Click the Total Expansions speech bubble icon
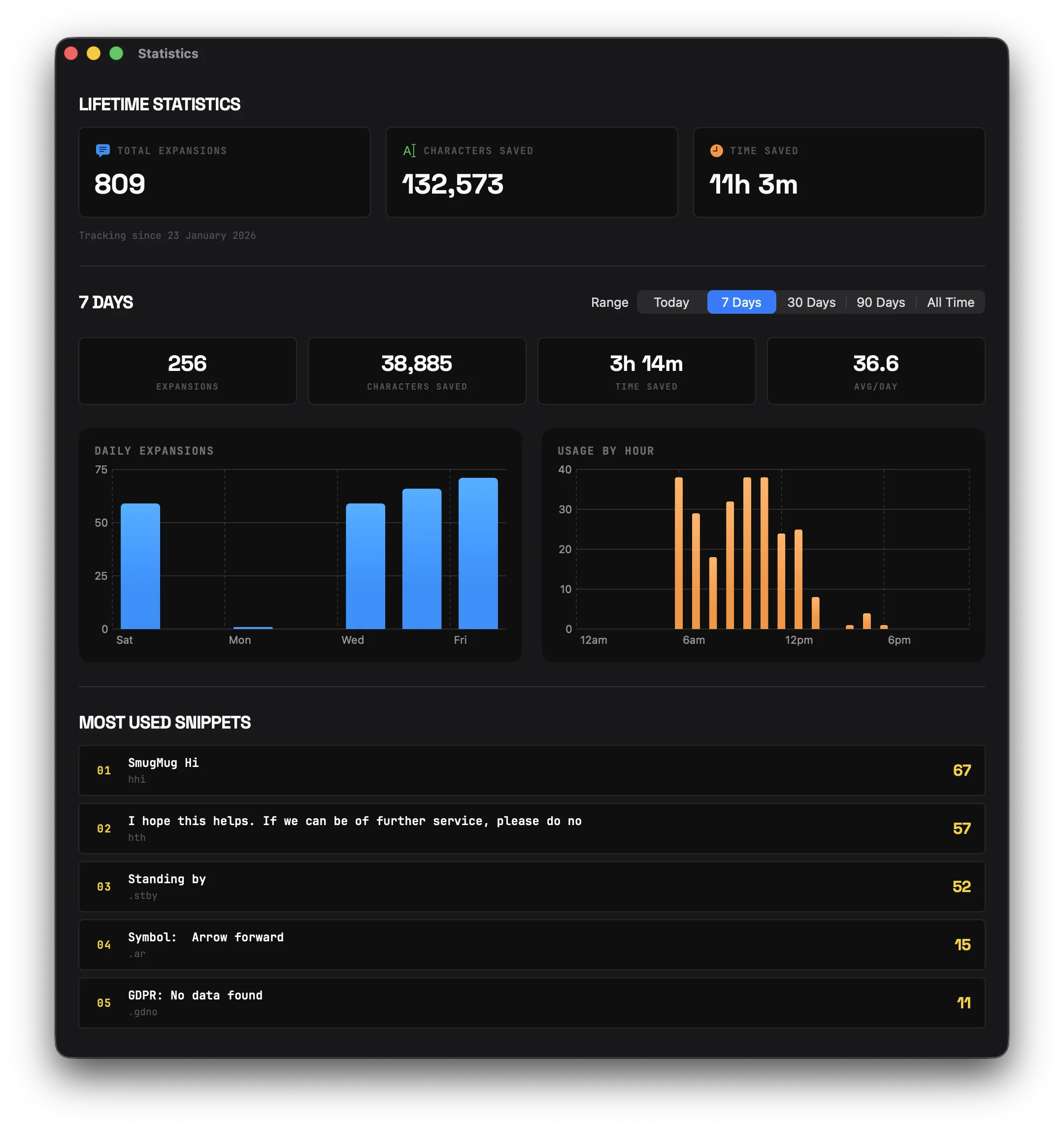 [x=102, y=150]
